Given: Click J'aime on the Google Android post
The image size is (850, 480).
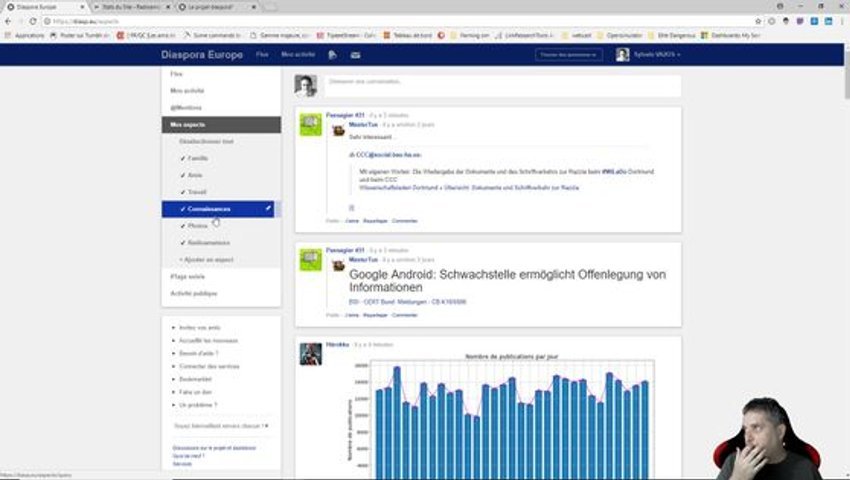Looking at the screenshot, I should 352,315.
